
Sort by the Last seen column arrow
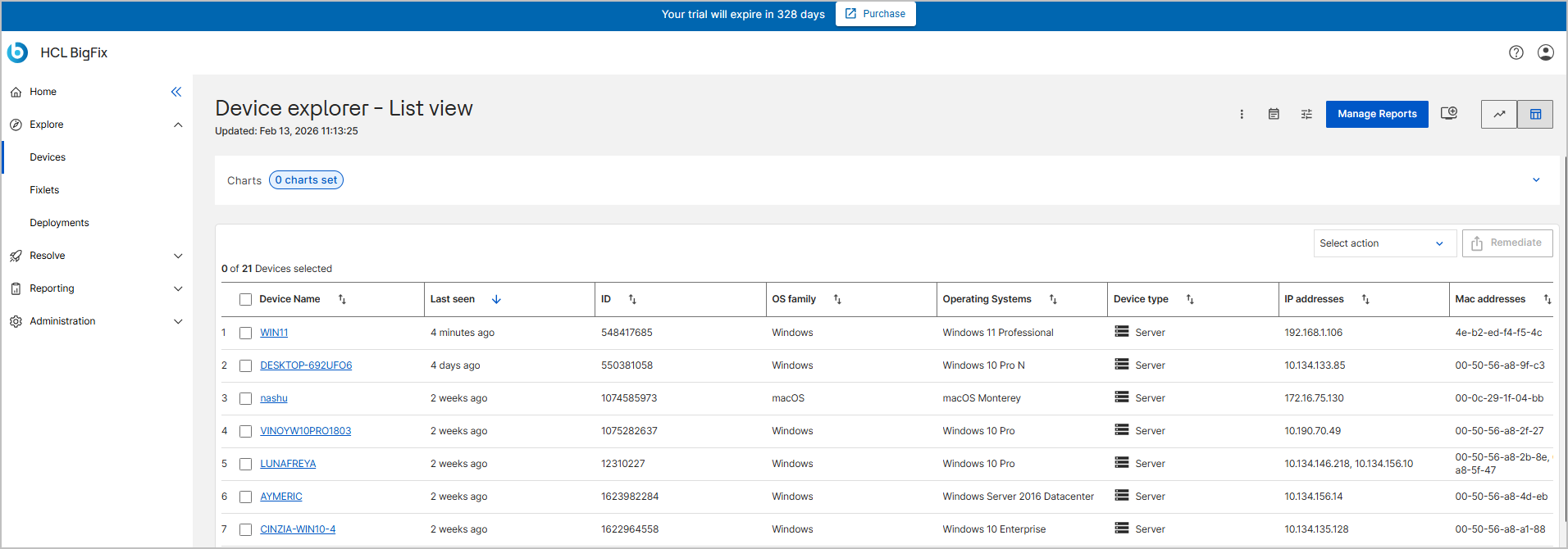496,300
